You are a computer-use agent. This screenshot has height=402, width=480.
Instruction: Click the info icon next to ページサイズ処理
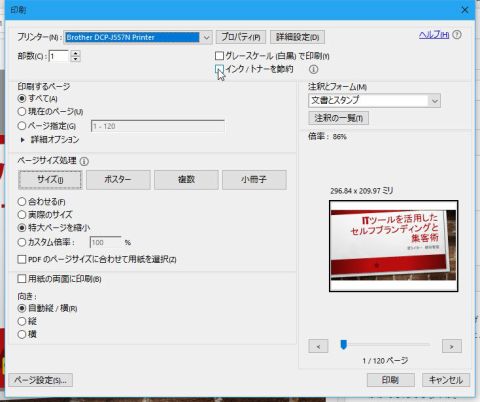tap(84, 162)
